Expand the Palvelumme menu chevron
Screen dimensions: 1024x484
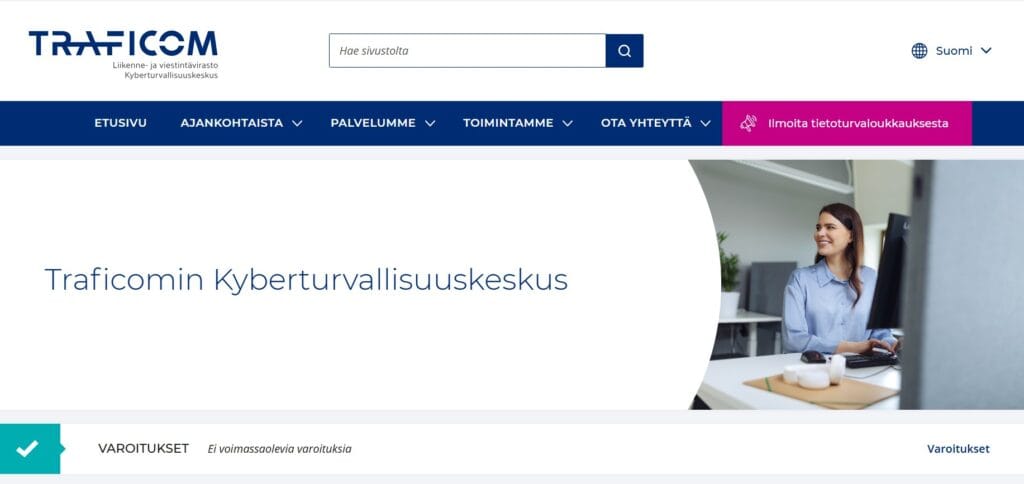(430, 123)
